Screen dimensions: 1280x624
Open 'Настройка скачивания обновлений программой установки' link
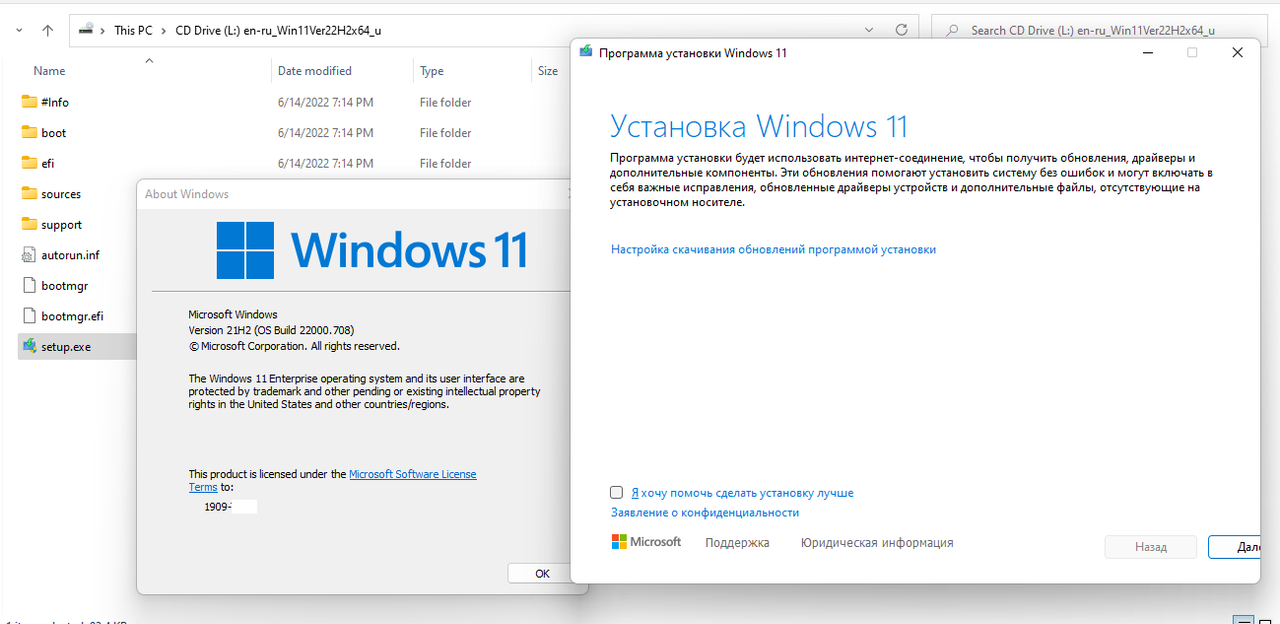(x=773, y=249)
